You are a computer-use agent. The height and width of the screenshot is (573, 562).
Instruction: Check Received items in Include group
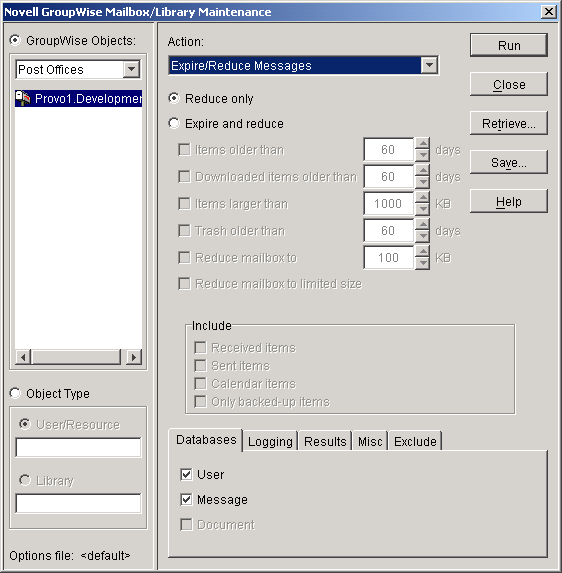(200, 348)
